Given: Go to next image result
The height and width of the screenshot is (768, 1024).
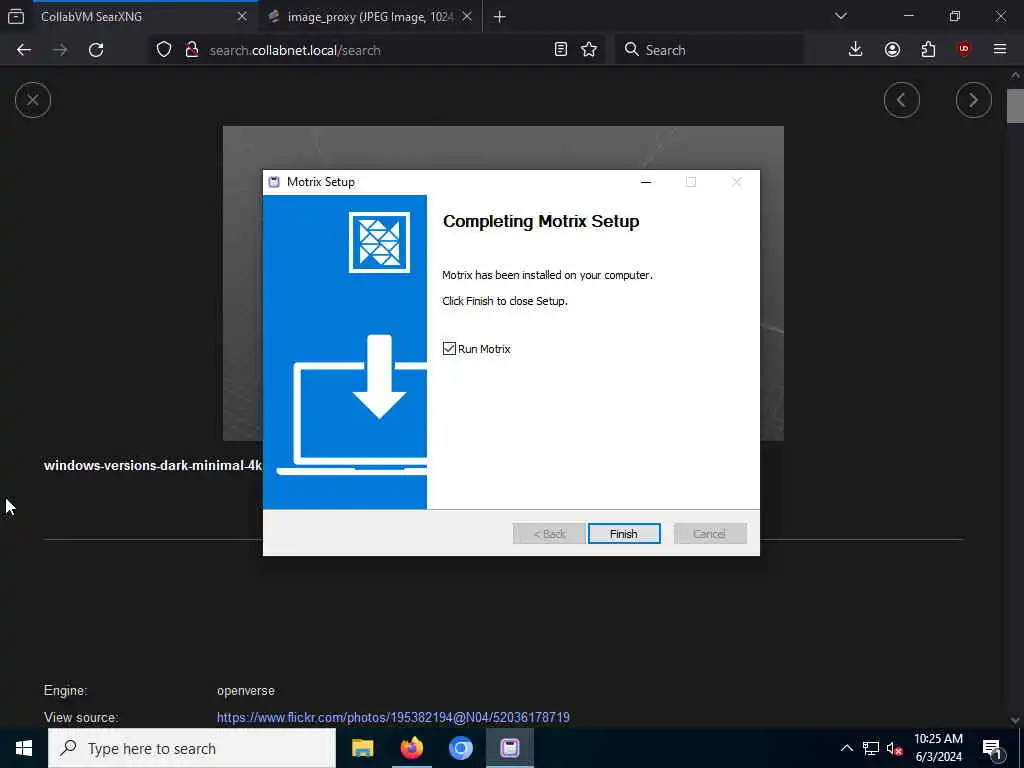Looking at the screenshot, I should point(973,100).
